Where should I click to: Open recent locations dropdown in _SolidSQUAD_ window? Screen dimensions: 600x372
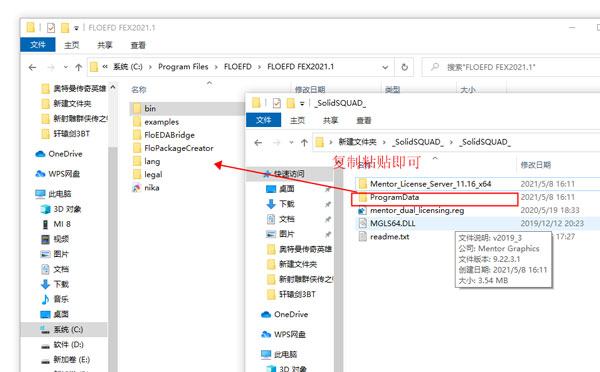(x=291, y=143)
